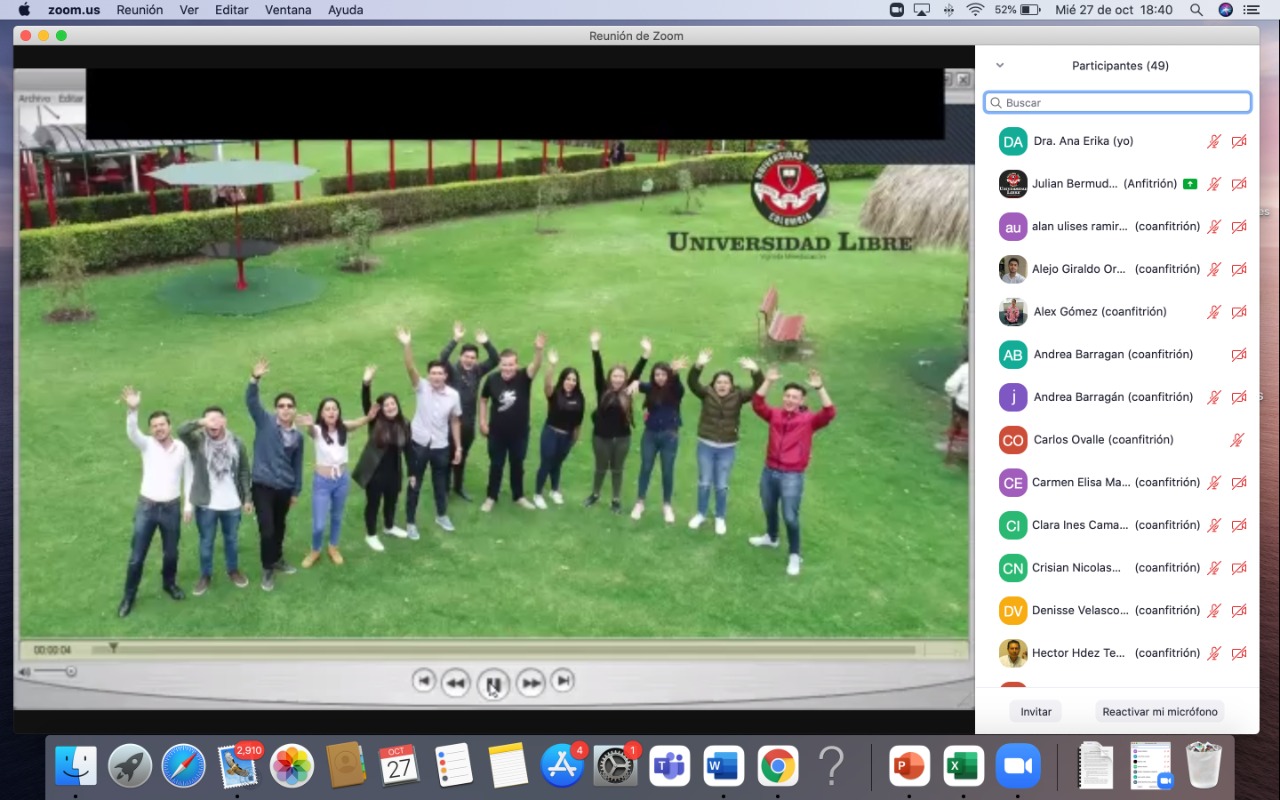Click the Participantes (49) panel title
Screen dimensions: 1280x800
click(x=1120, y=66)
